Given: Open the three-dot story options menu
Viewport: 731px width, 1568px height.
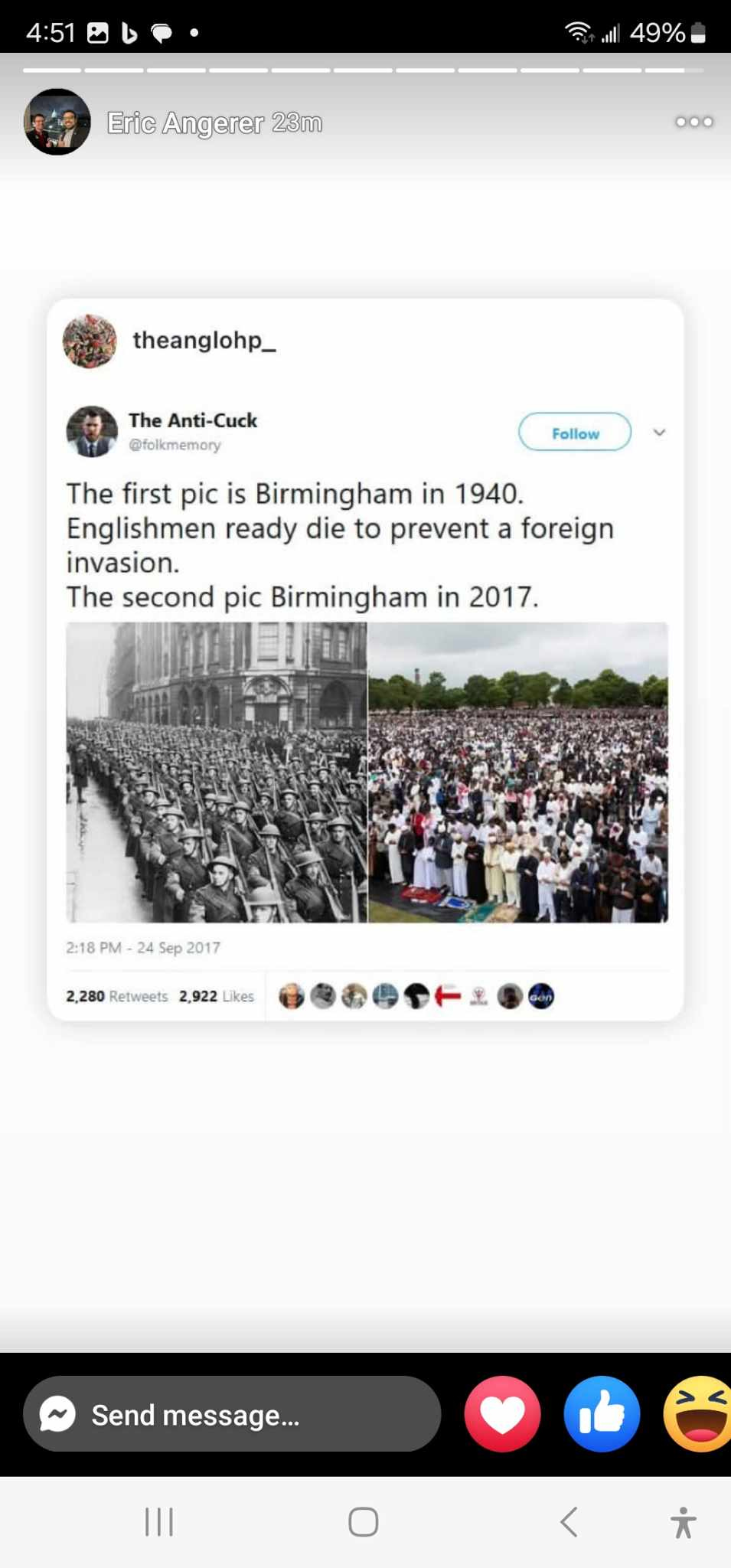Looking at the screenshot, I should coord(693,122).
